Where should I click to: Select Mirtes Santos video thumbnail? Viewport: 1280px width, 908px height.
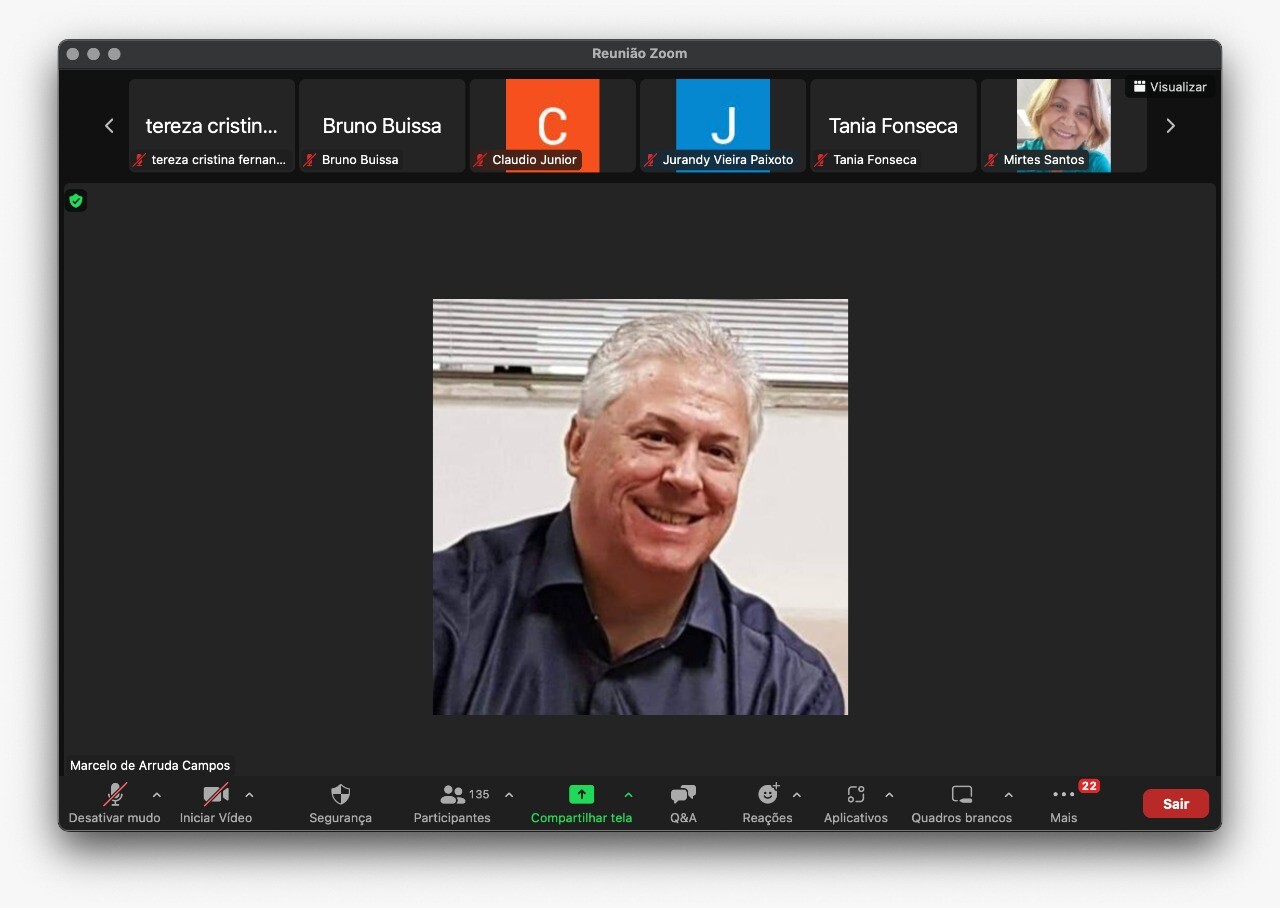pos(1063,125)
